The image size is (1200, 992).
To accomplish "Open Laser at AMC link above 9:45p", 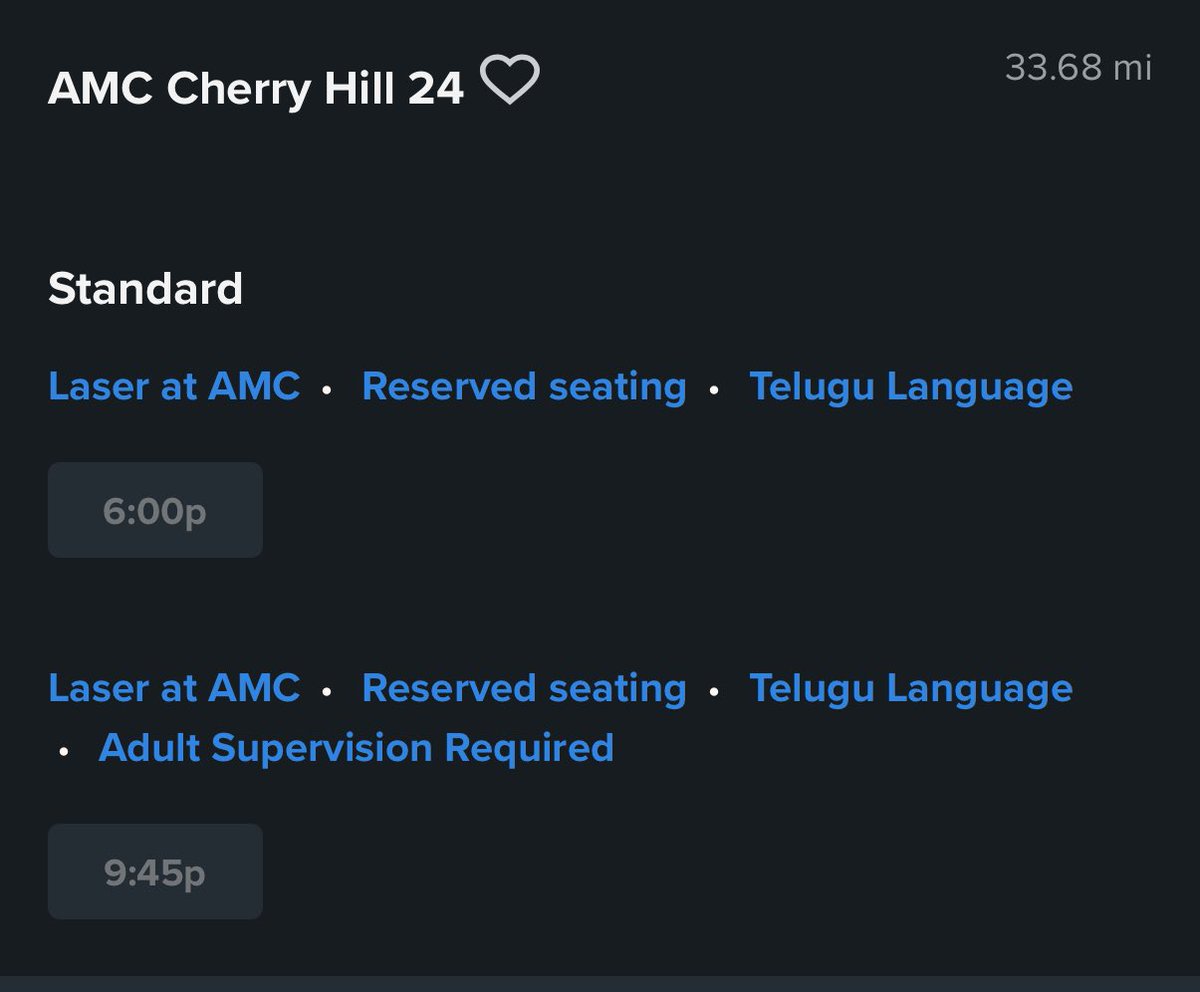I will click(x=174, y=688).
